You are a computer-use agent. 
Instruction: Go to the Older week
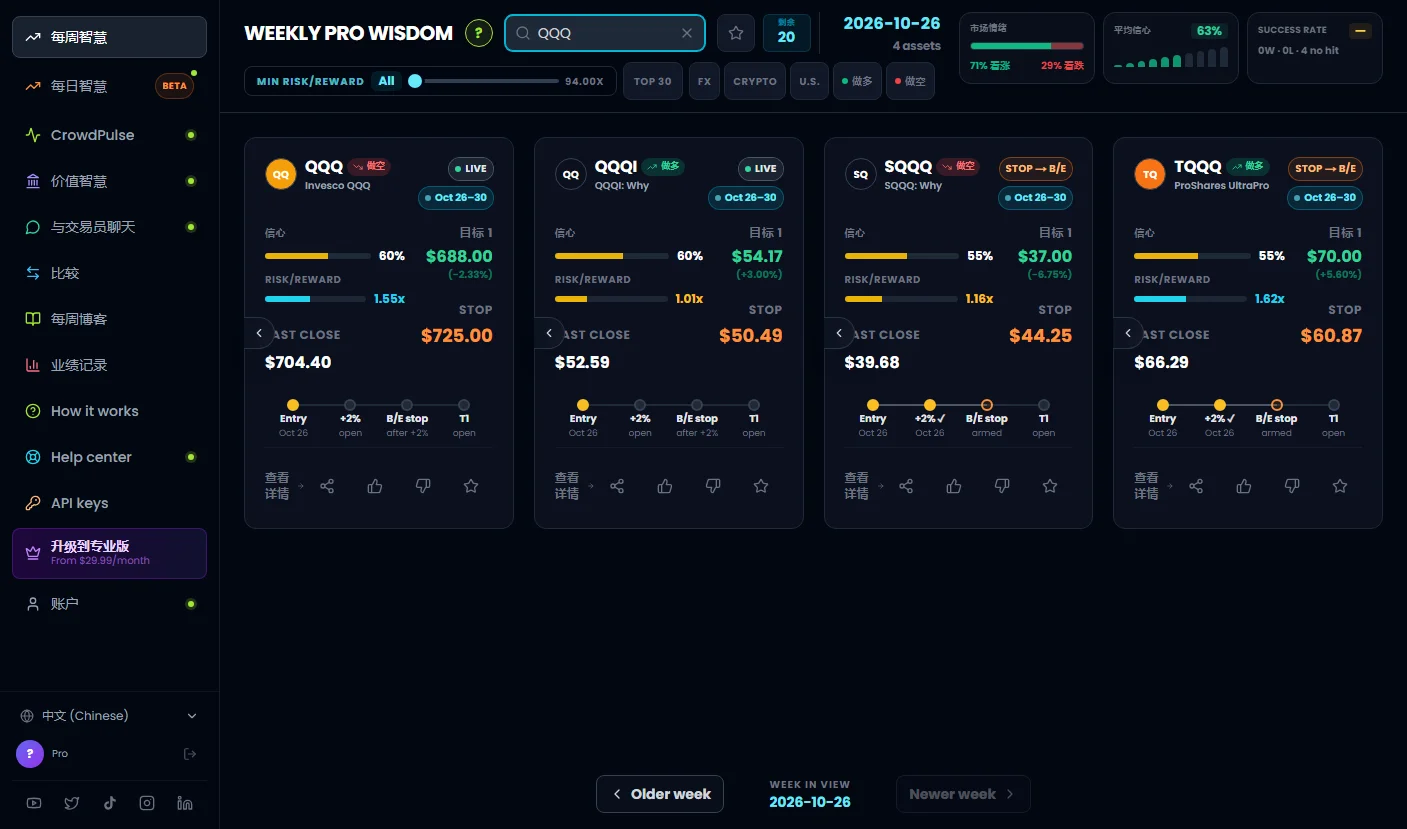[660, 794]
